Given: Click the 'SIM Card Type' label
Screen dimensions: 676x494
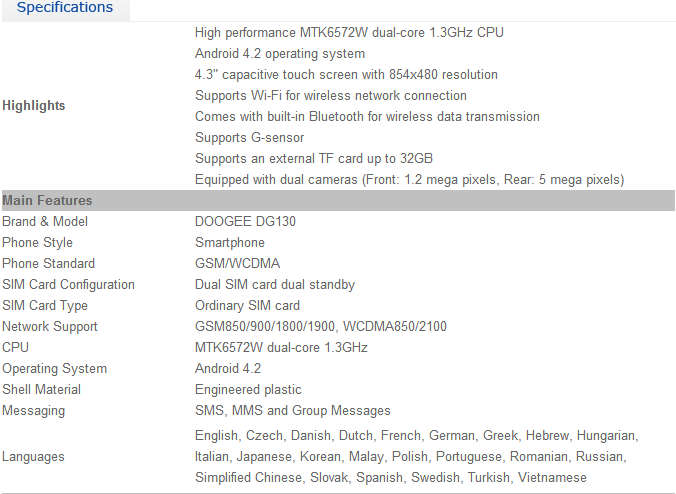Looking at the screenshot, I should (45, 306).
